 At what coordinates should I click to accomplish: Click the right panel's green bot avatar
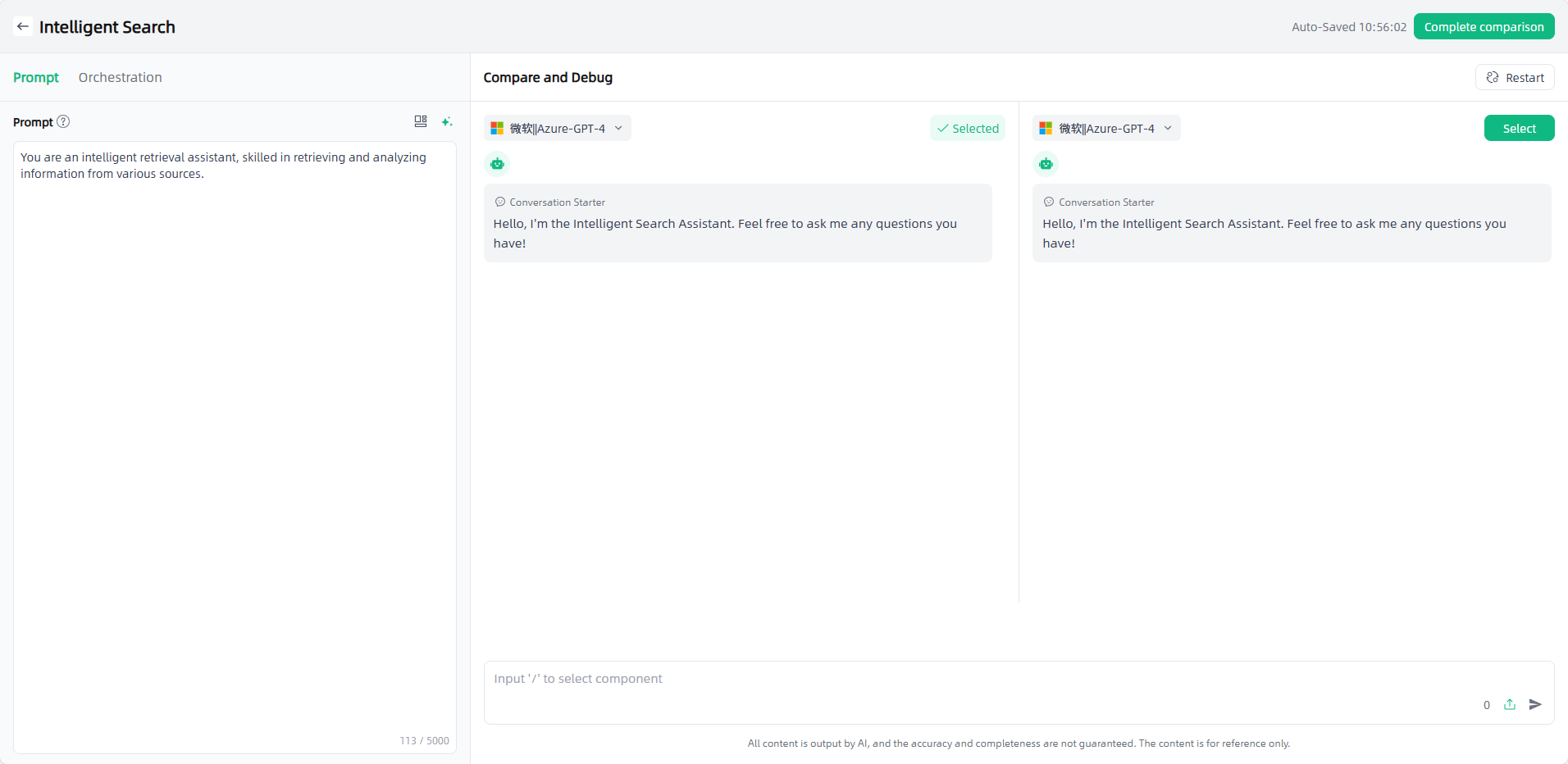click(1046, 164)
